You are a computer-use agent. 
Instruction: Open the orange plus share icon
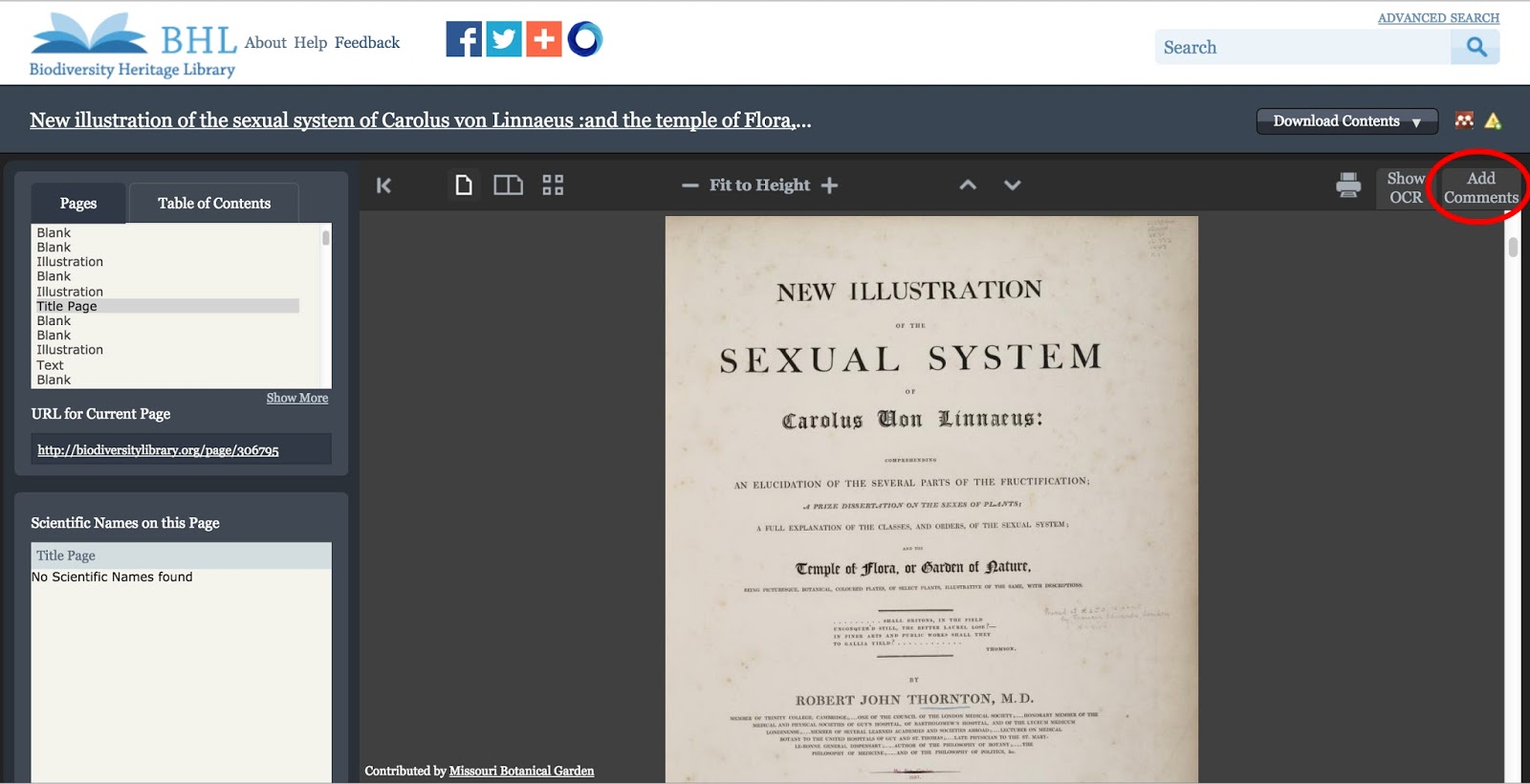544,39
